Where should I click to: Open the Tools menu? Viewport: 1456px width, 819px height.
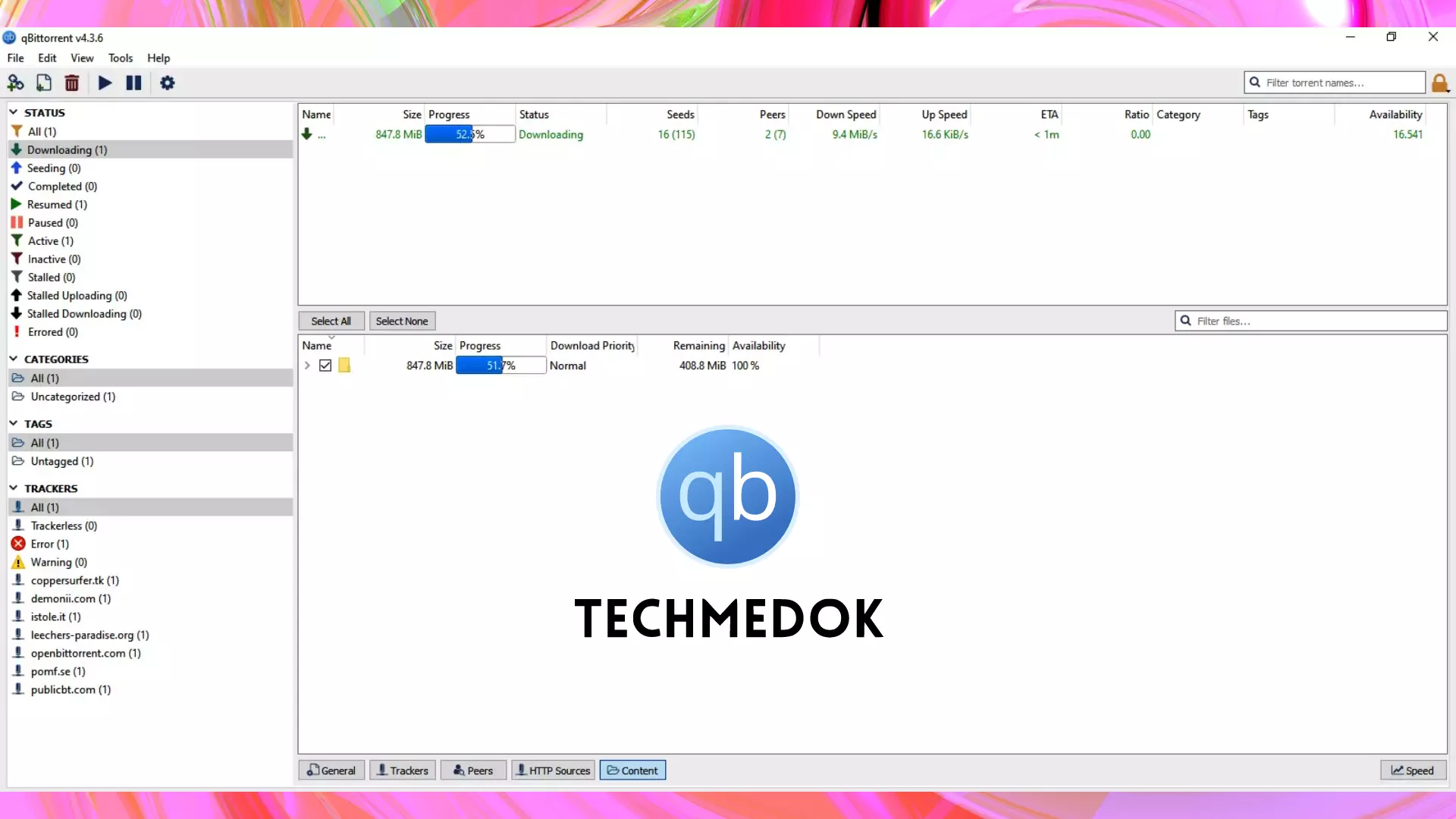[120, 58]
